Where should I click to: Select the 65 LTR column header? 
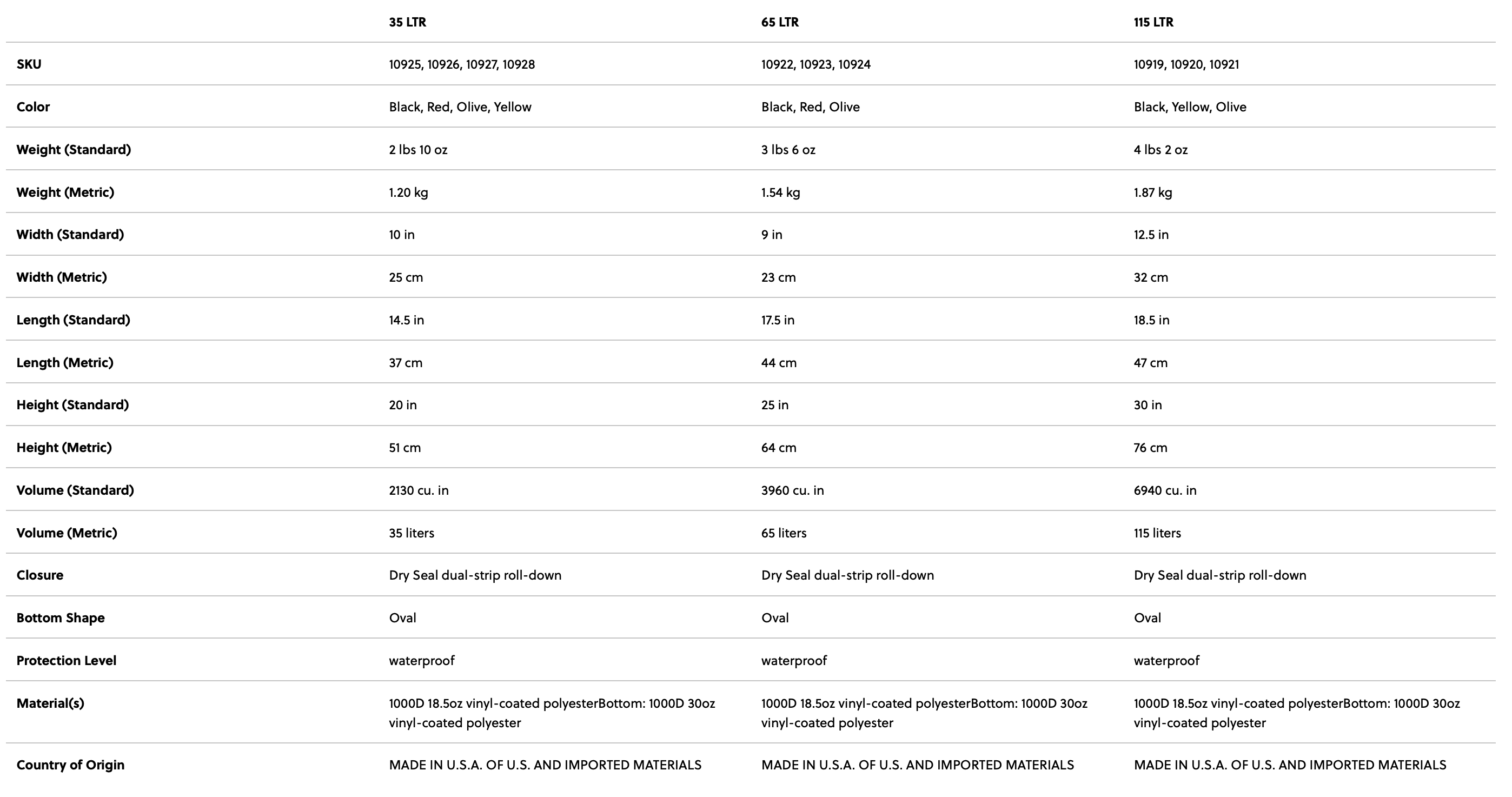click(x=779, y=22)
